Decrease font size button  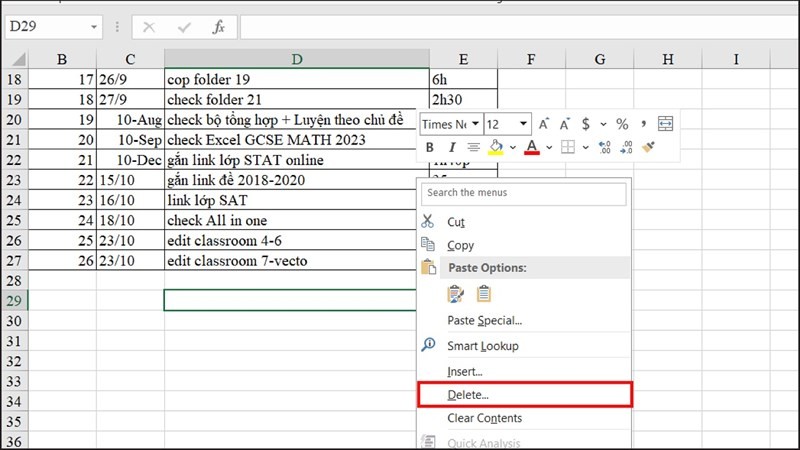click(x=564, y=124)
